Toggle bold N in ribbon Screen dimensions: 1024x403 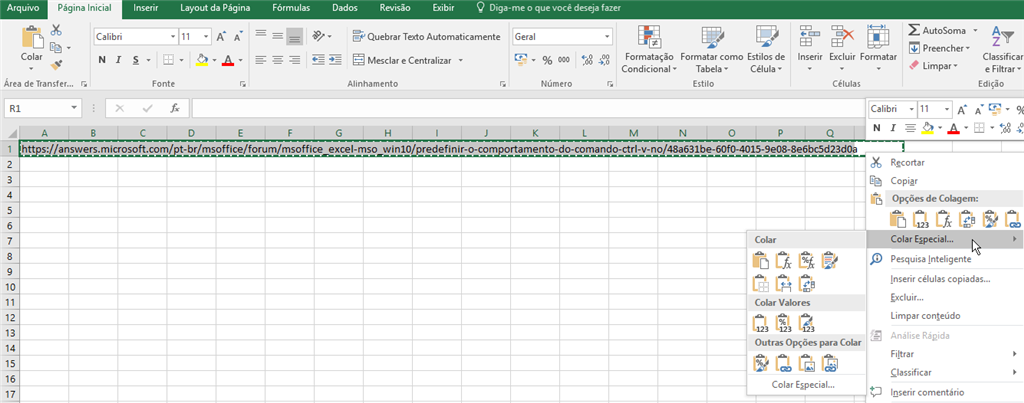click(102, 60)
